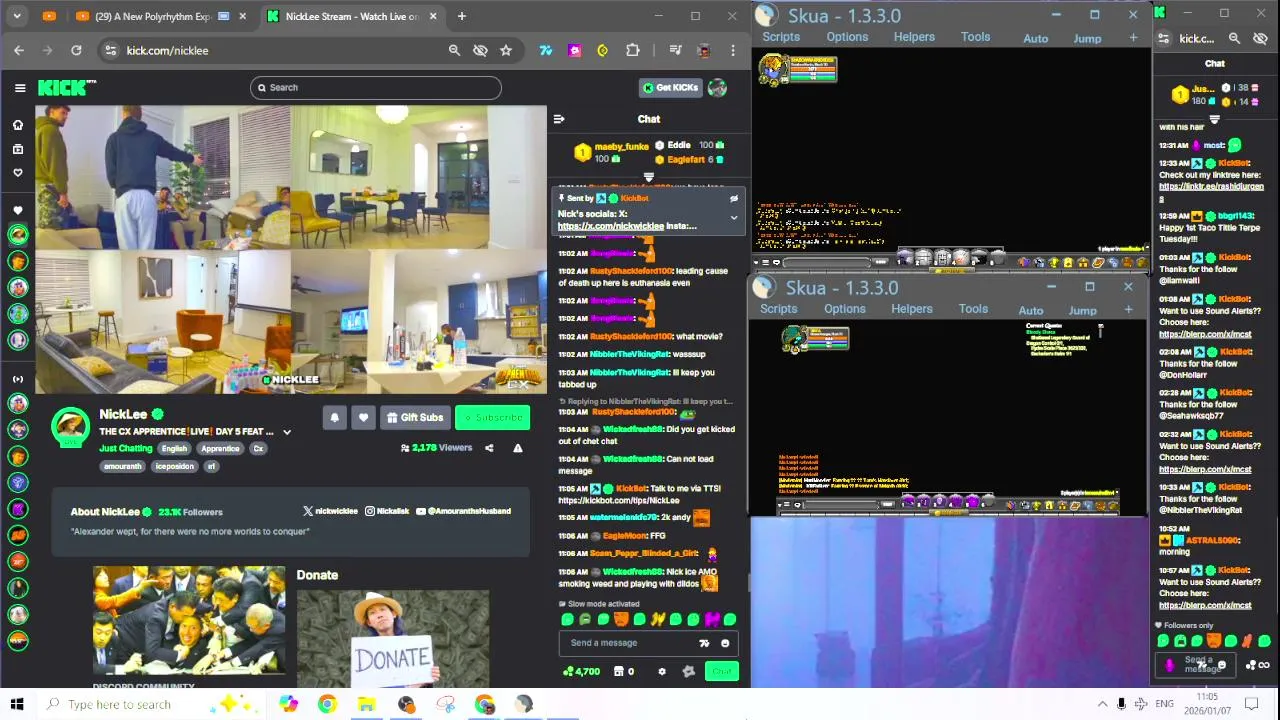Screen dimensions: 1280x720
Task: Bookmark this page with star icon
Action: click(506, 50)
